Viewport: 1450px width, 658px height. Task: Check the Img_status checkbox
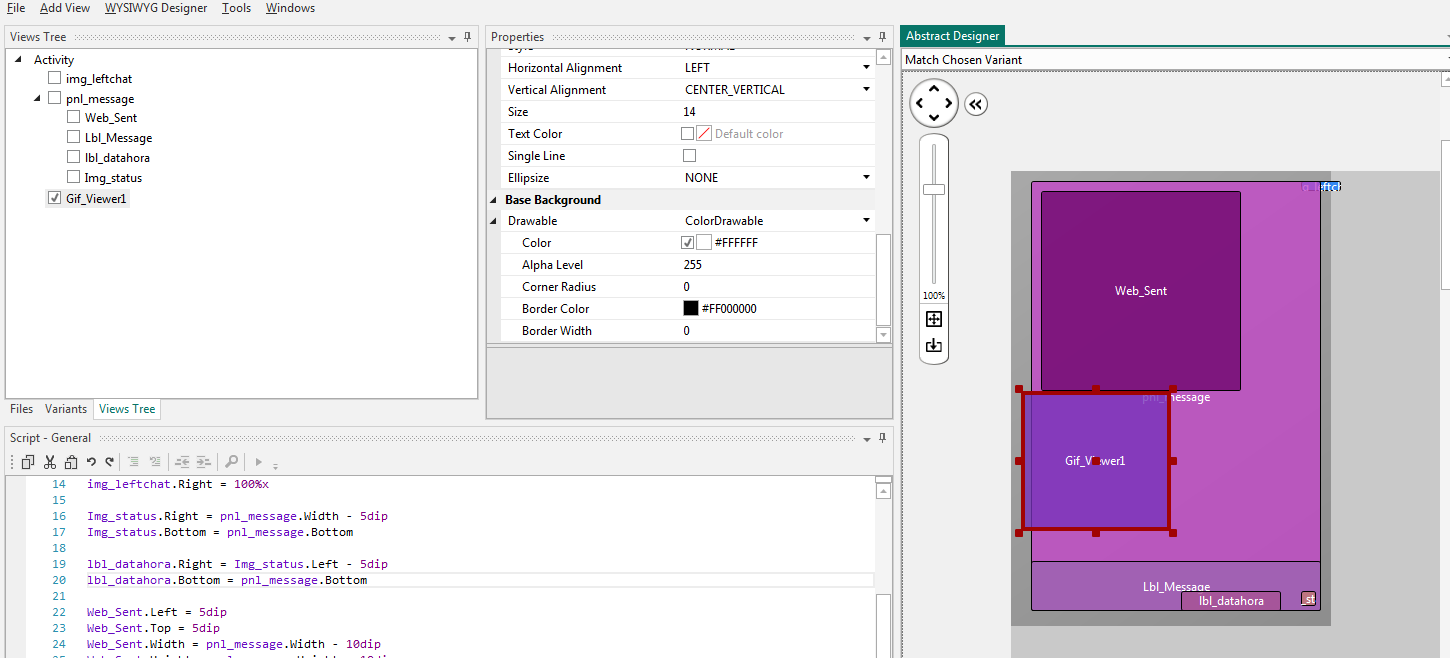pyautogui.click(x=74, y=177)
